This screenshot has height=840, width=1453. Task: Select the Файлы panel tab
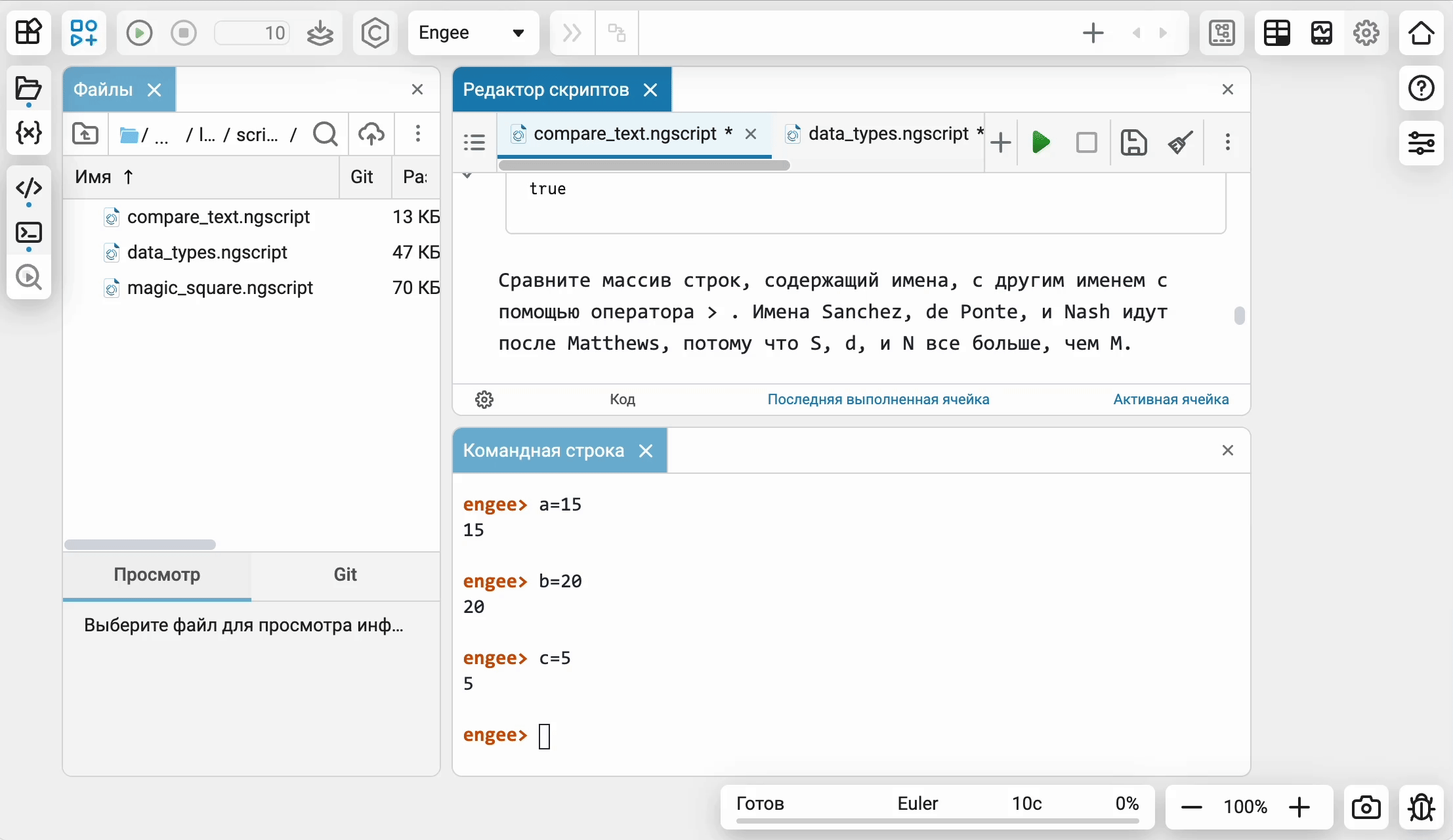(x=103, y=89)
